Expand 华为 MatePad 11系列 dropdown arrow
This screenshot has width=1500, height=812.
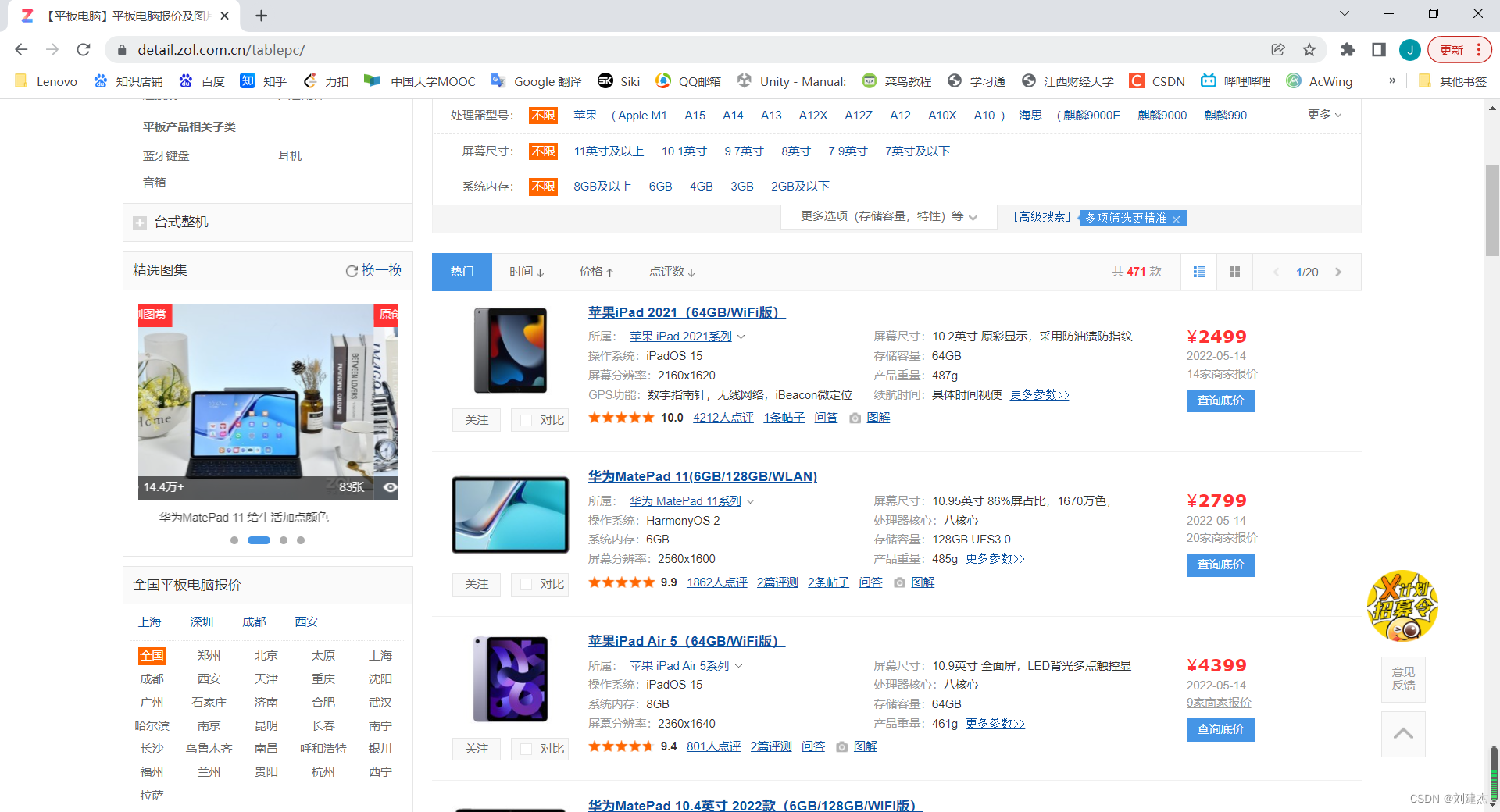[x=751, y=501]
